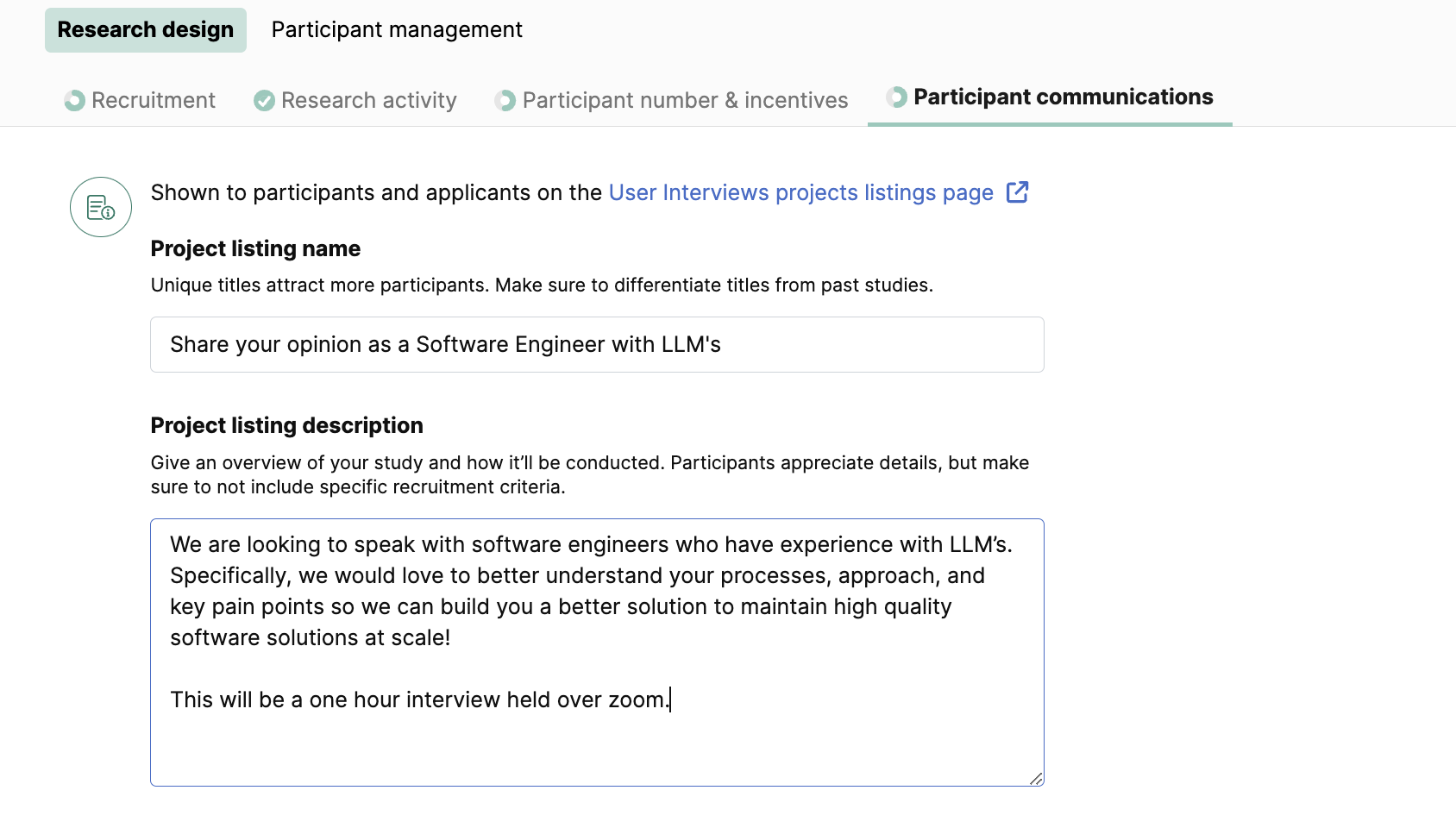1456x828 pixels.
Task: Open the Research design tab
Action: pyautogui.click(x=146, y=30)
